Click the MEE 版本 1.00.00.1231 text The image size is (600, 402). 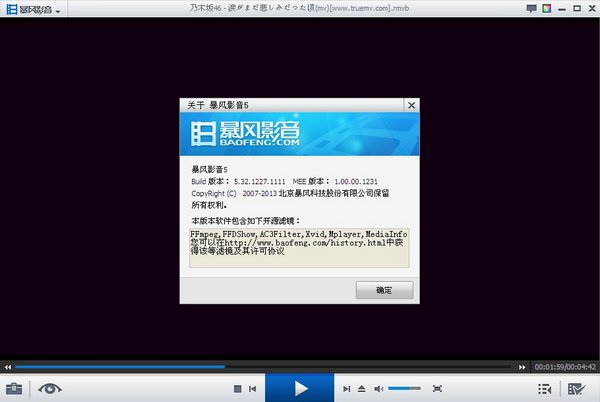(335, 182)
